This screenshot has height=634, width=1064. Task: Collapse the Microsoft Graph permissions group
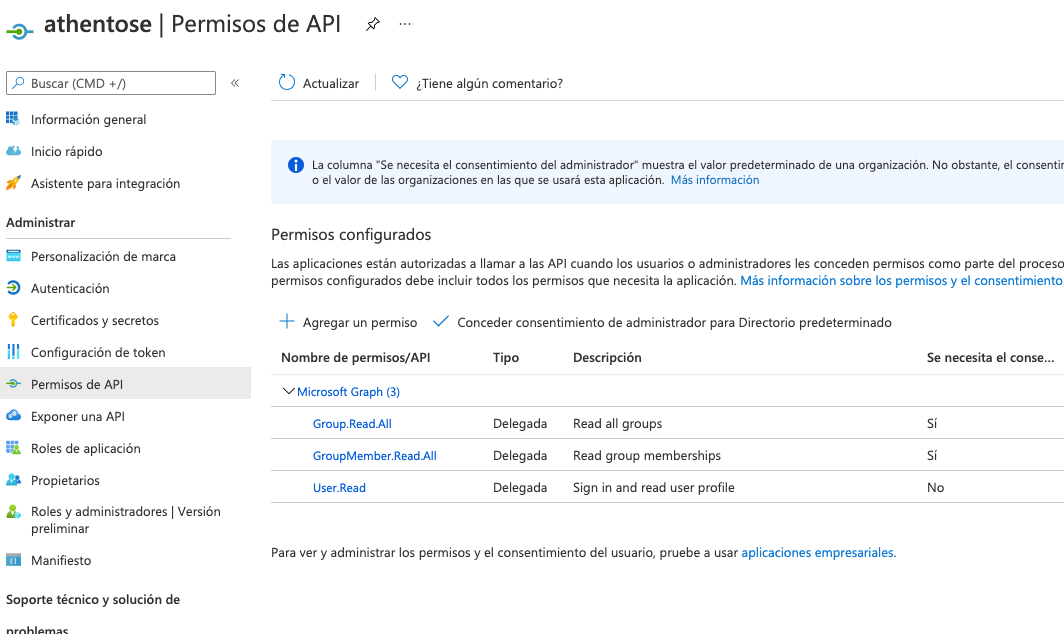click(290, 391)
